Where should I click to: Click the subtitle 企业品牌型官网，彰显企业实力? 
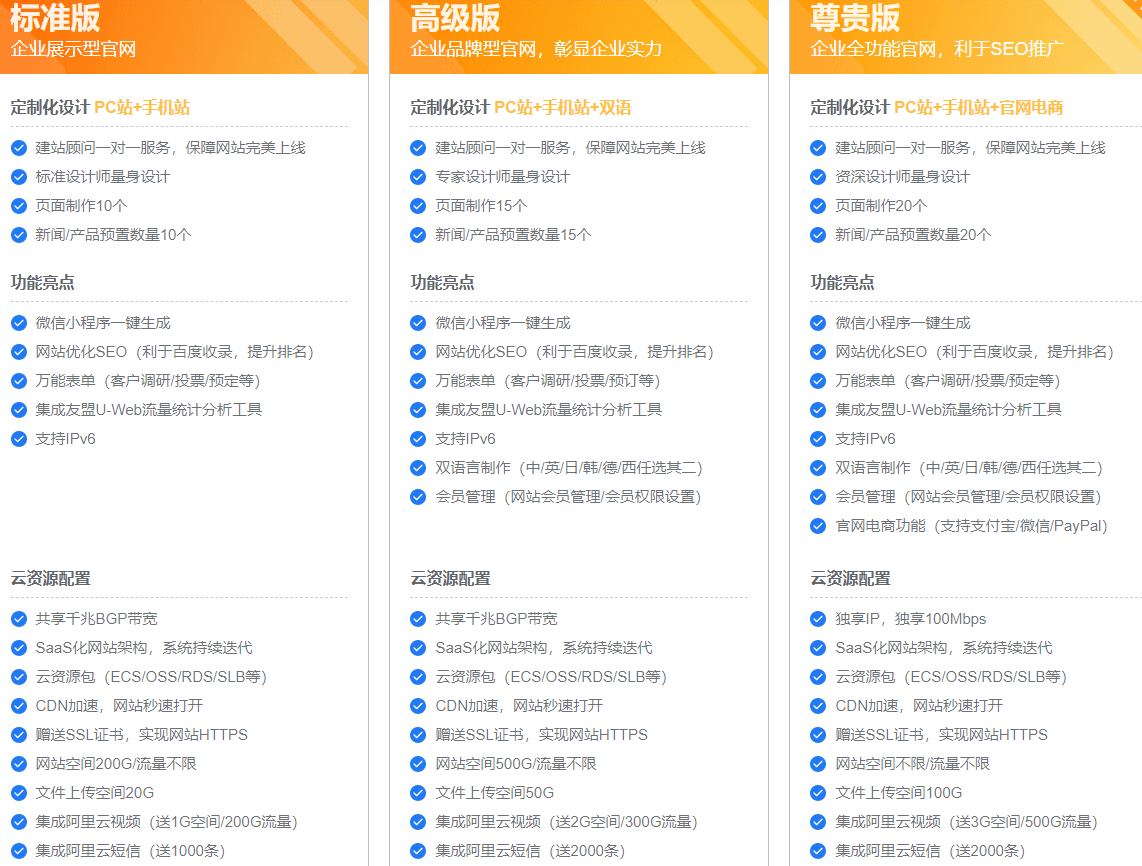coord(536,49)
